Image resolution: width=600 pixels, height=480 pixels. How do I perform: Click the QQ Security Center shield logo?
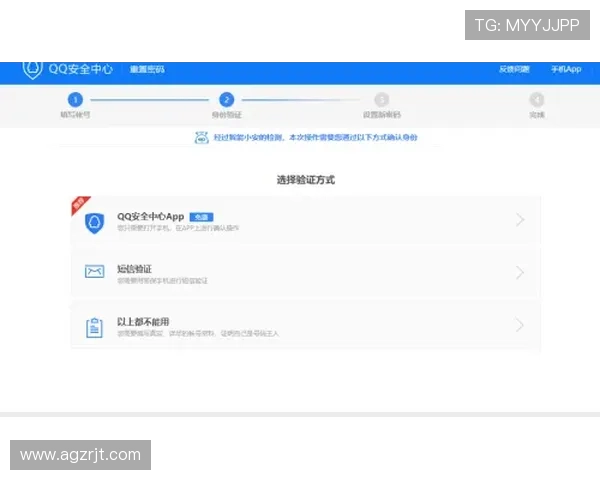(x=33, y=70)
